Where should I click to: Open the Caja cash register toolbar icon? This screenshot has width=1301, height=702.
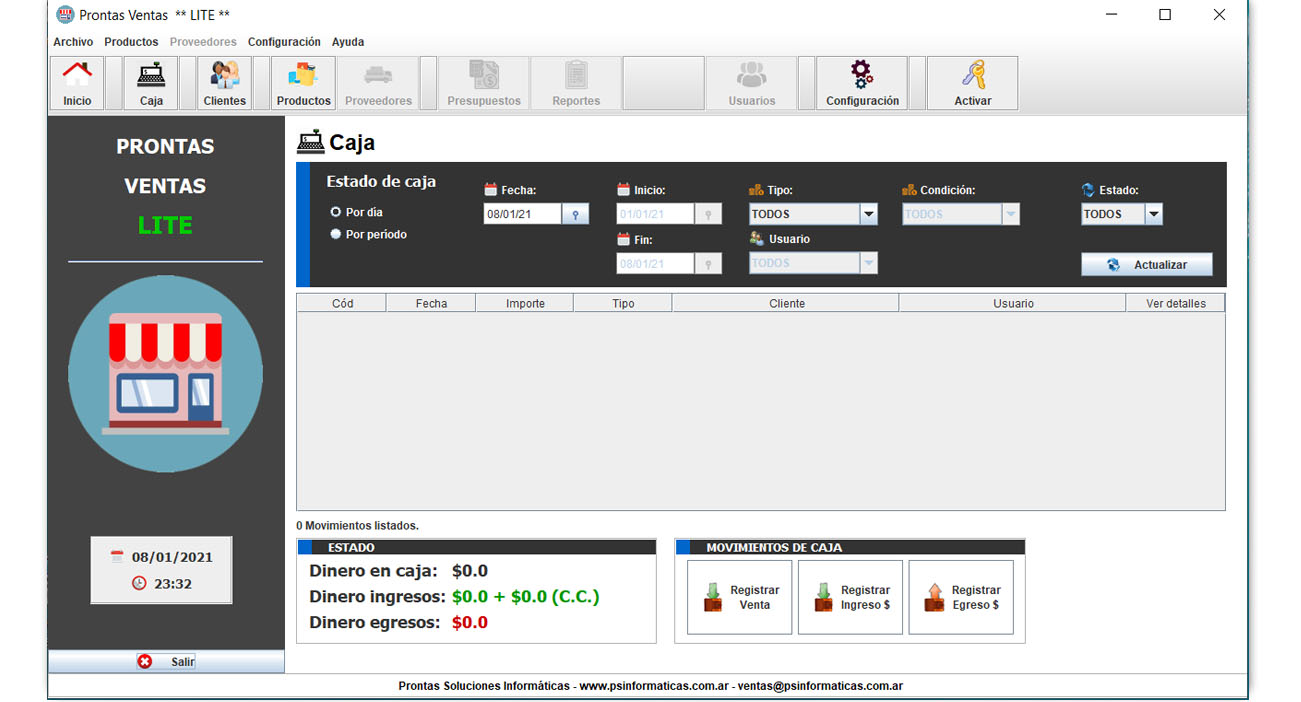(151, 83)
